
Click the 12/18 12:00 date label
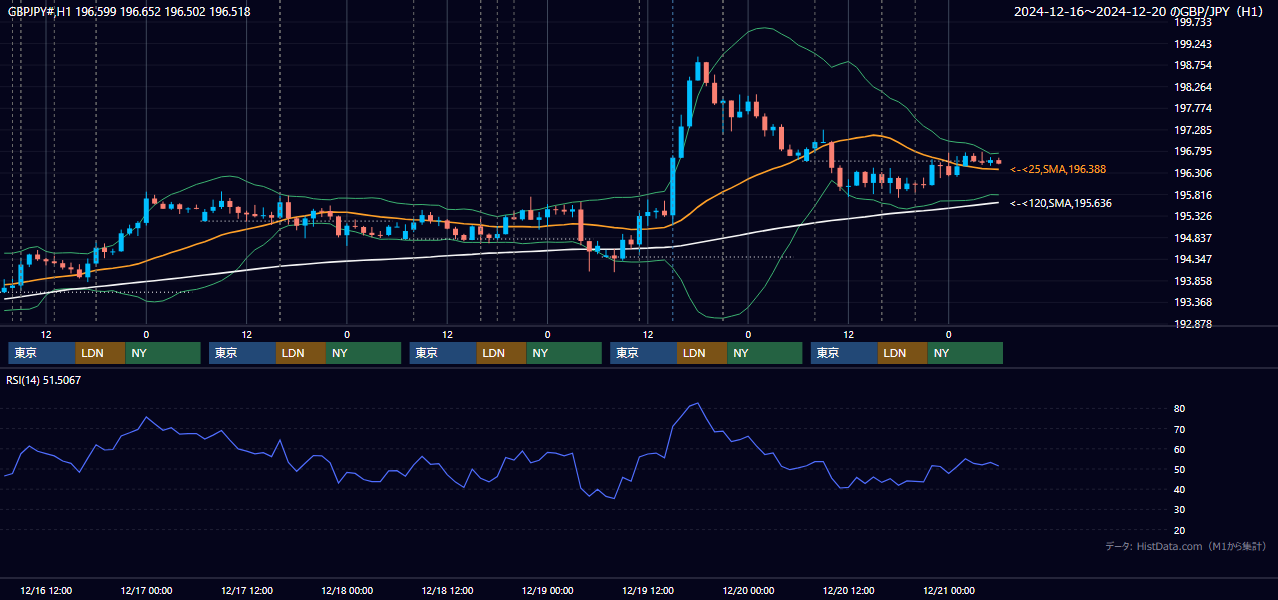(447, 590)
